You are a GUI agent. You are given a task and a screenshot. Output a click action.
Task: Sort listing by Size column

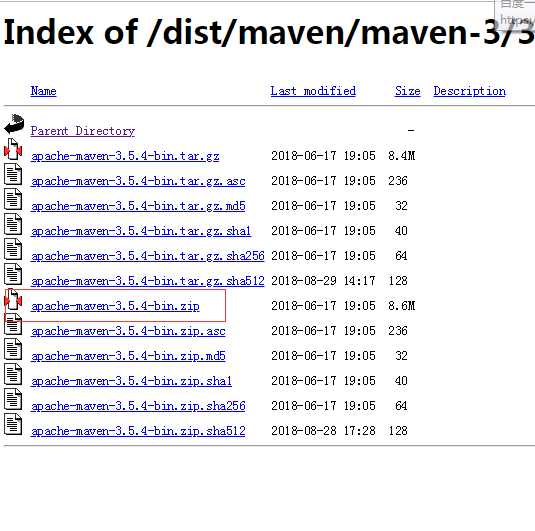pyautogui.click(x=407, y=91)
